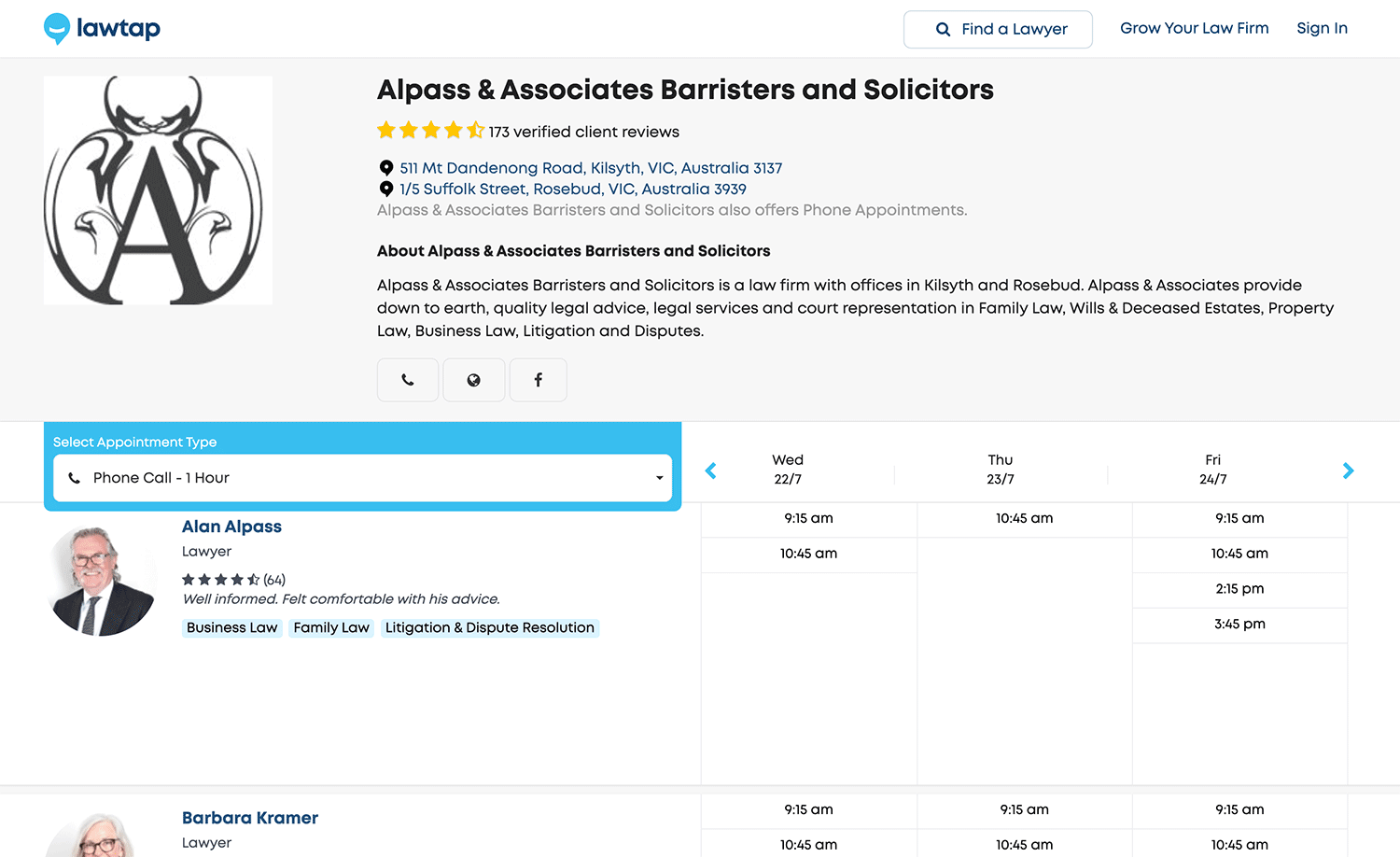Select Alan Alpass's Family Law tag

[331, 628]
